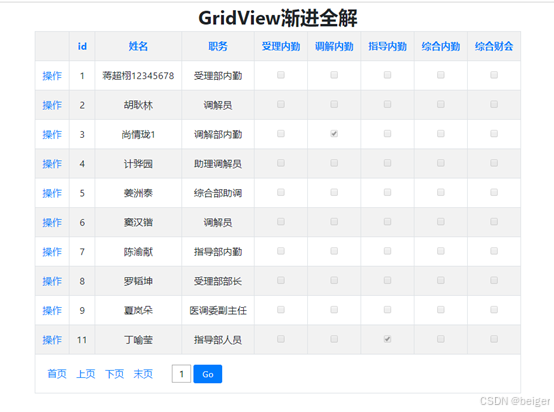The width and height of the screenshot is (554, 412).
Task: Select the name cell 丁喻莹
Action: pos(138,340)
